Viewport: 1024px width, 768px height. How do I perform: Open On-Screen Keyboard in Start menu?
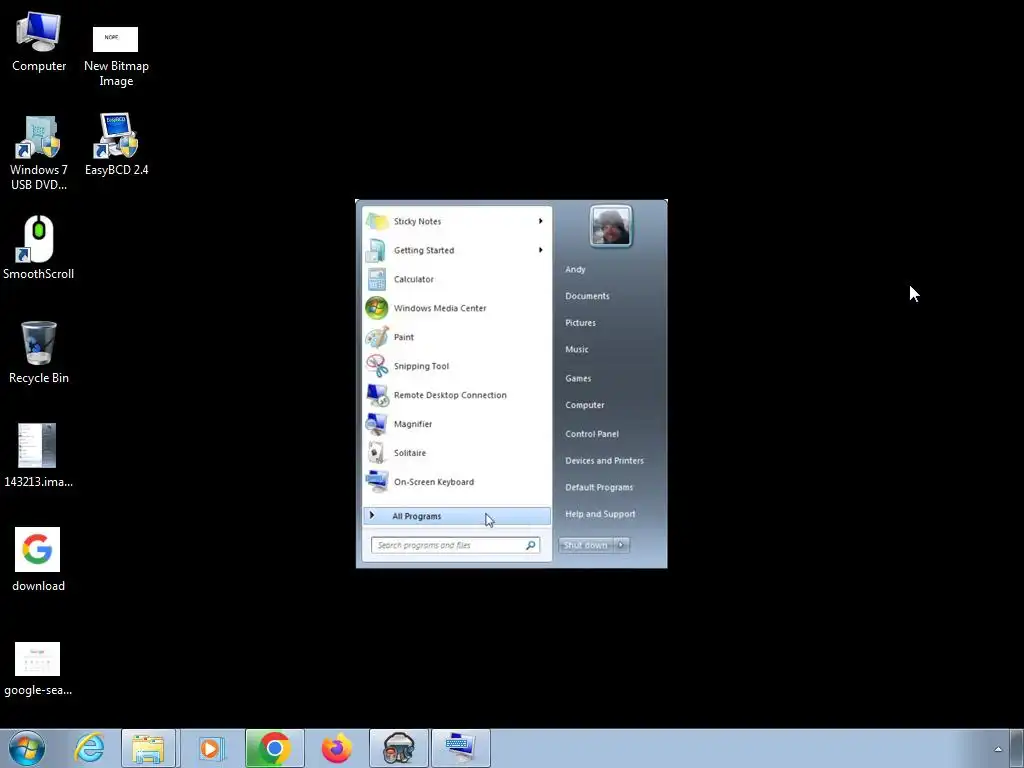[457, 482]
